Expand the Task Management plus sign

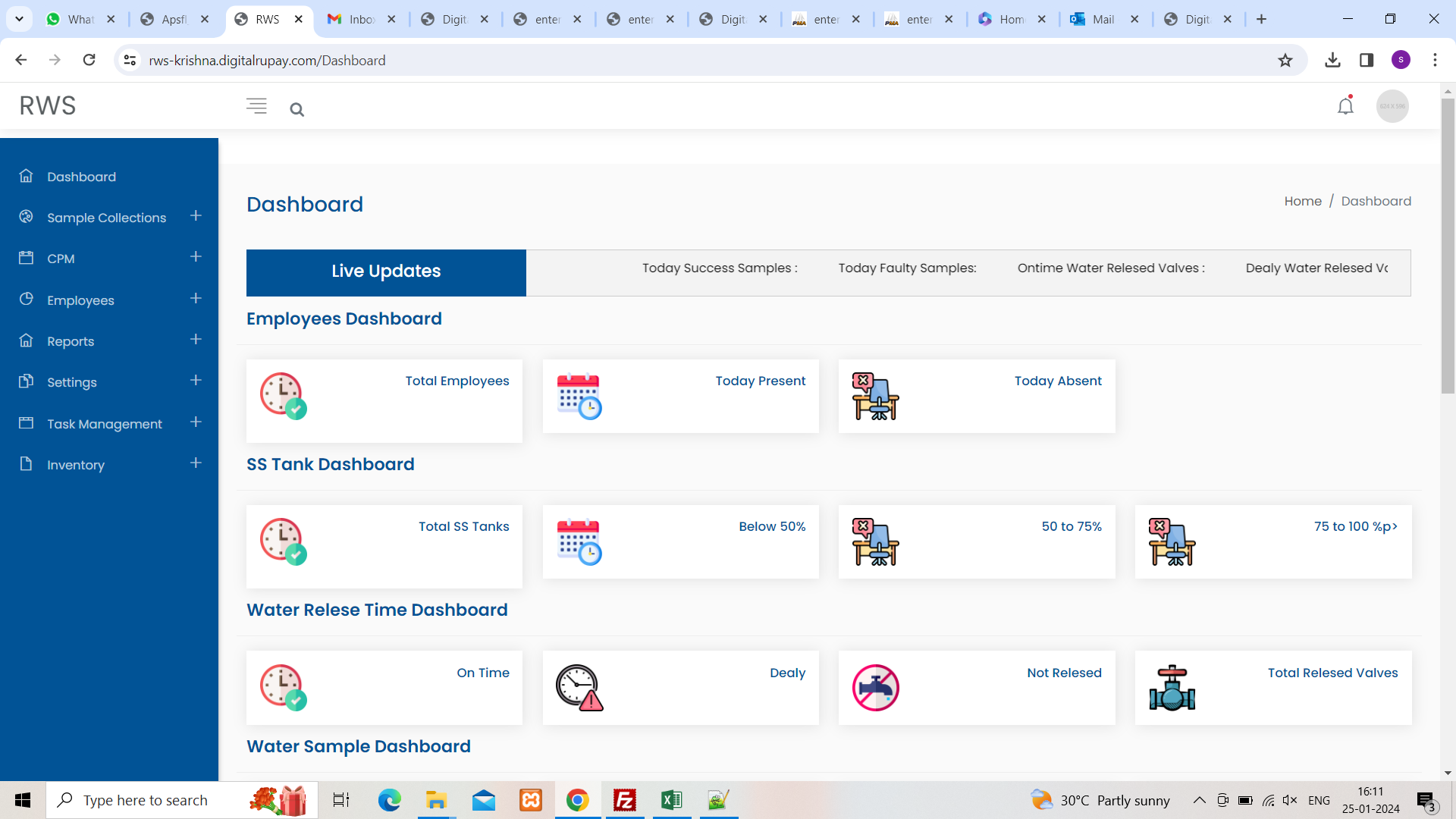point(196,422)
